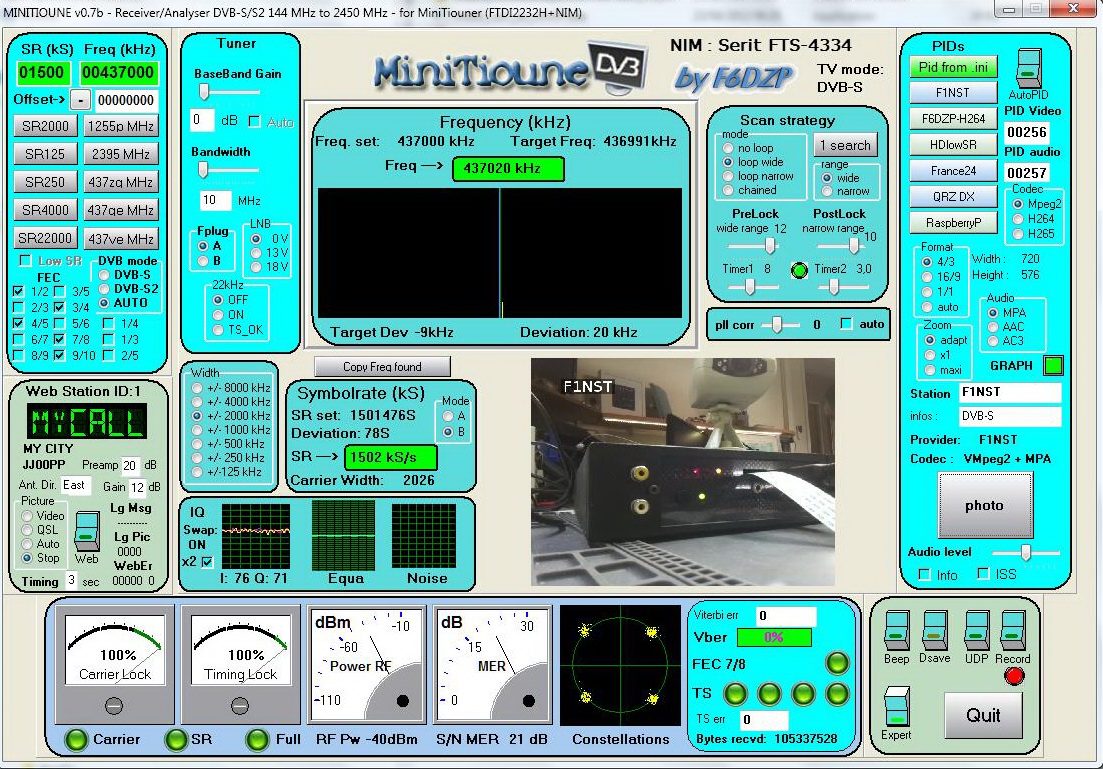Flip the AutoPID switch icon

(x=1028, y=68)
